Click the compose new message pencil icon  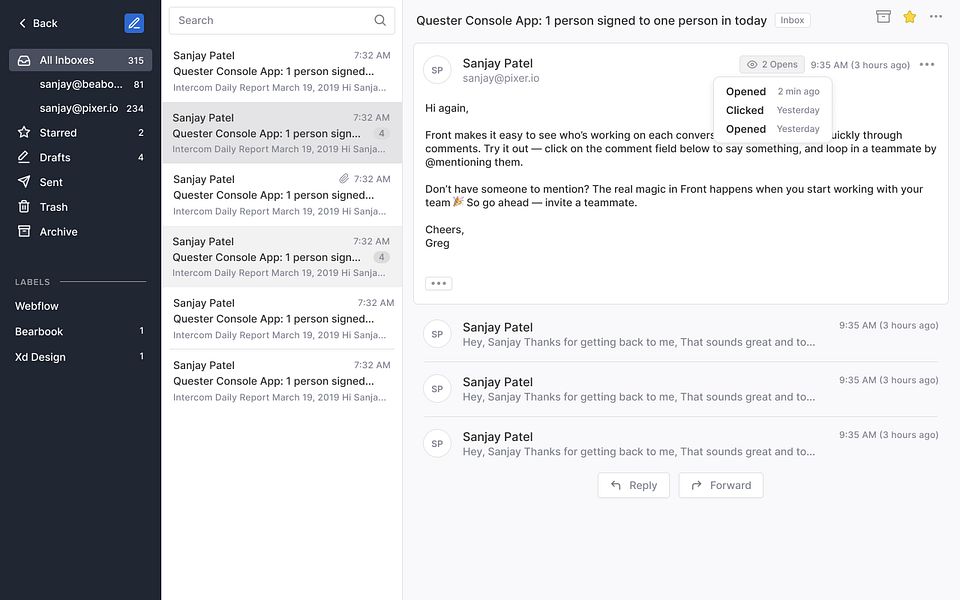[134, 23]
